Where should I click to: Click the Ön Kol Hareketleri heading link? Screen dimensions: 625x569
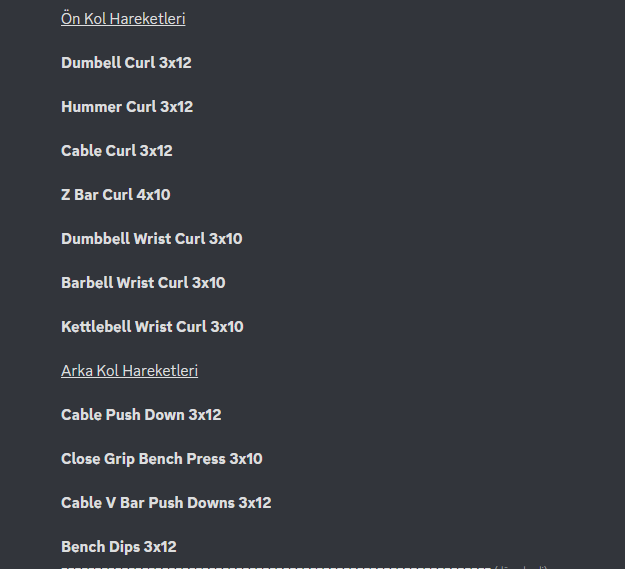[123, 19]
